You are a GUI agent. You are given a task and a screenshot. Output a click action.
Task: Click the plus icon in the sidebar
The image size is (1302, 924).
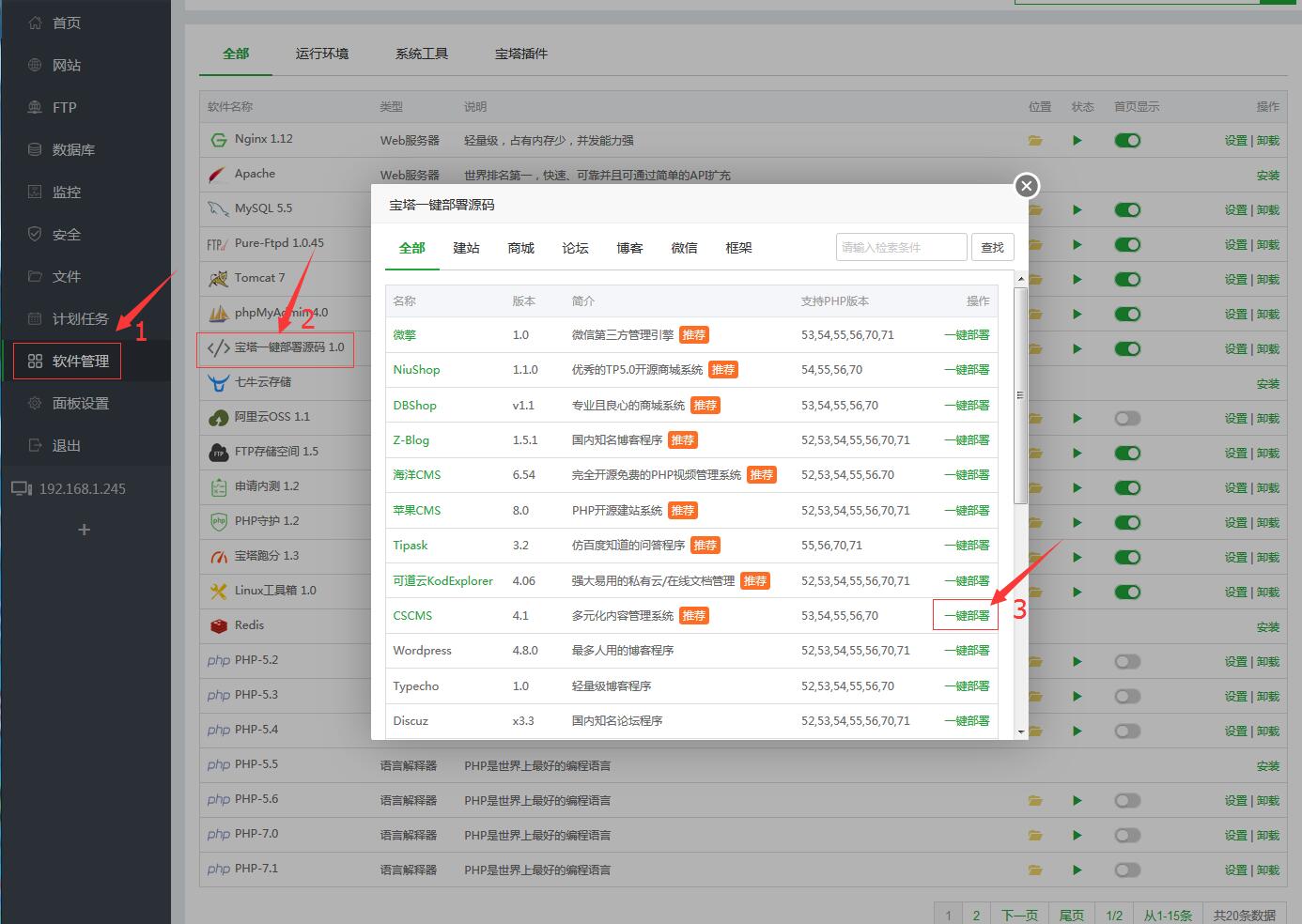coord(84,530)
